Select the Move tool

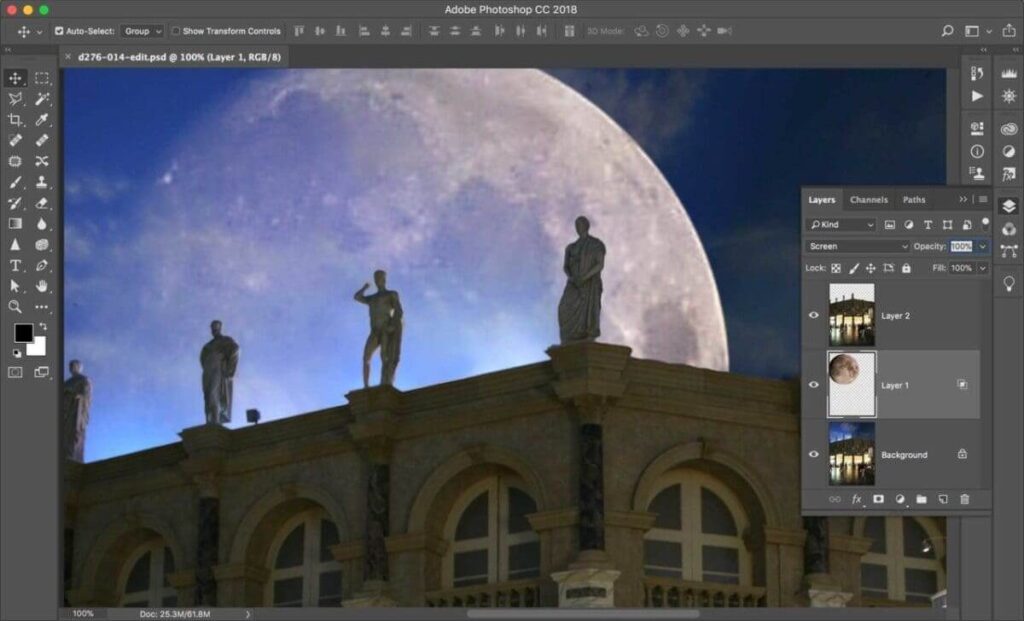(14, 76)
